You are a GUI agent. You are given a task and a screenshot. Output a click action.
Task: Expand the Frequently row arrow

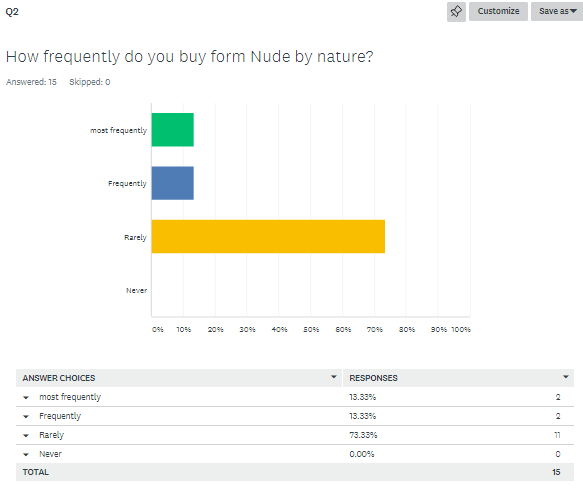point(26,416)
